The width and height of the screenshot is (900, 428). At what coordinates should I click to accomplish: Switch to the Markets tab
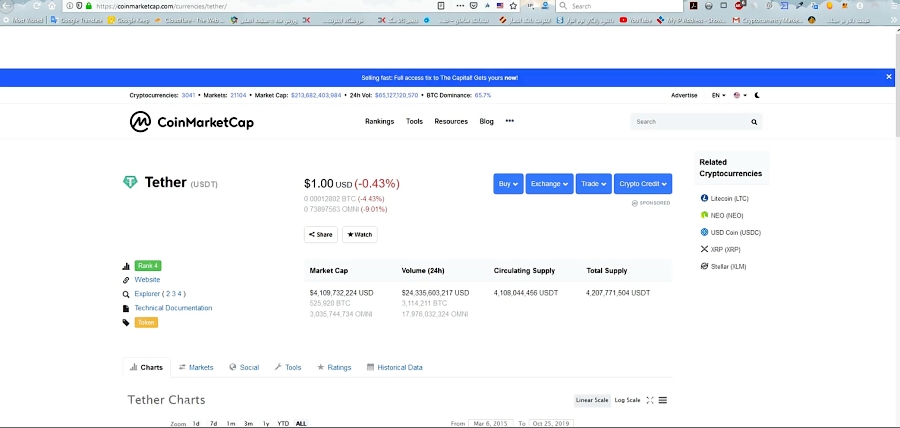[196, 368]
